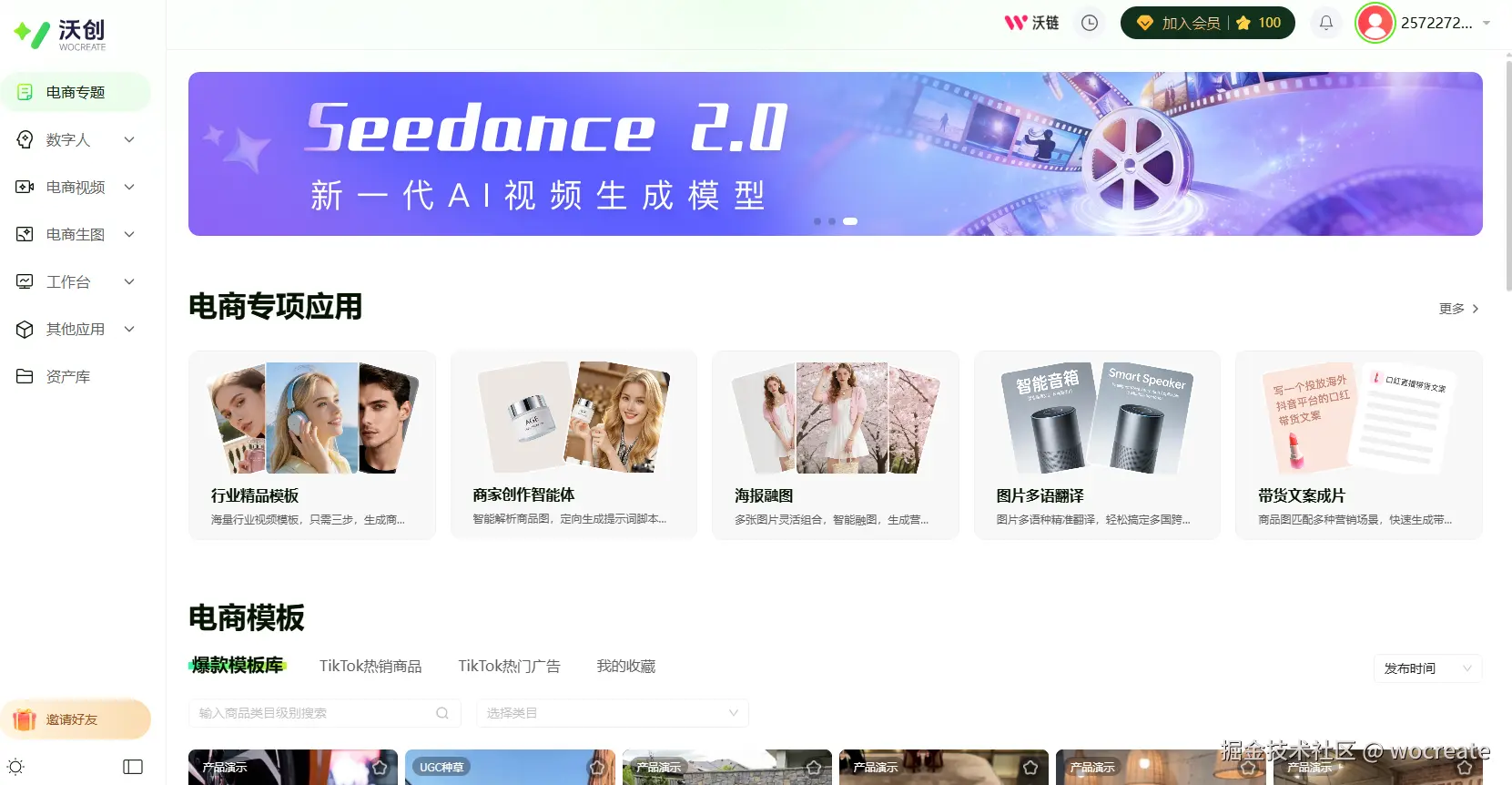Click the username 2572272...
1512x785 pixels.
pyautogui.click(x=1436, y=23)
